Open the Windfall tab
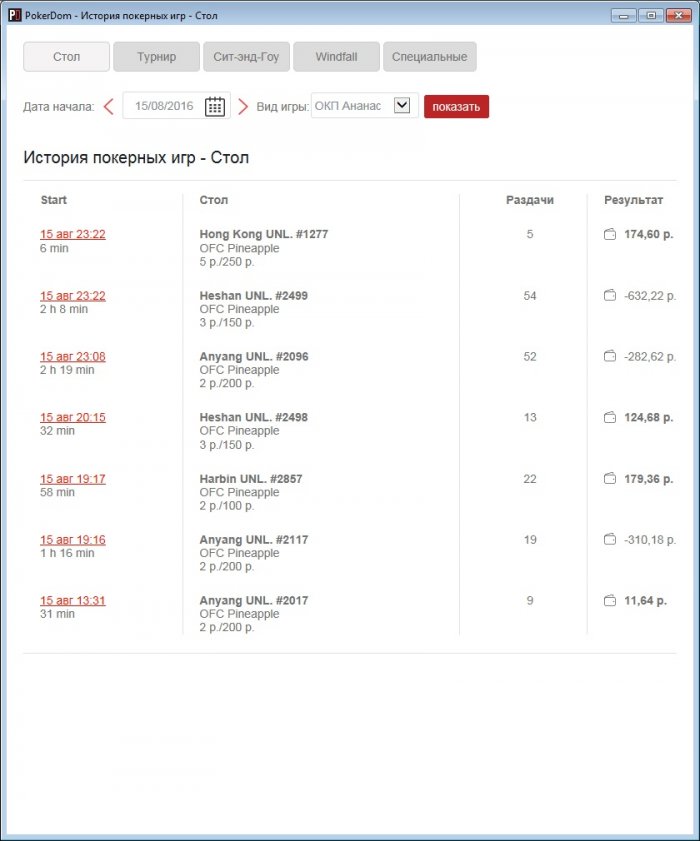Screen dimensions: 700x841 pyautogui.click(x=336, y=57)
